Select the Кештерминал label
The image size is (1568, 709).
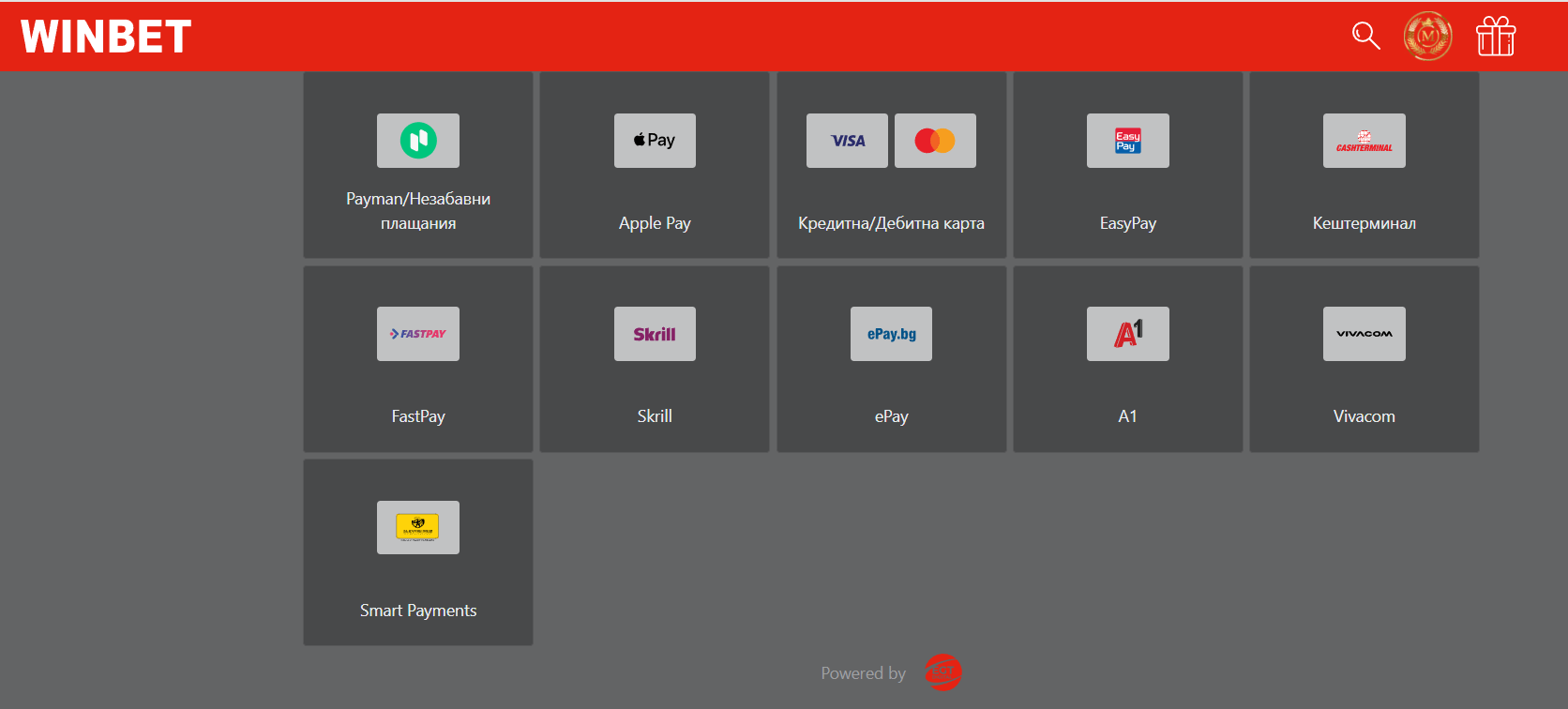[x=1364, y=223]
